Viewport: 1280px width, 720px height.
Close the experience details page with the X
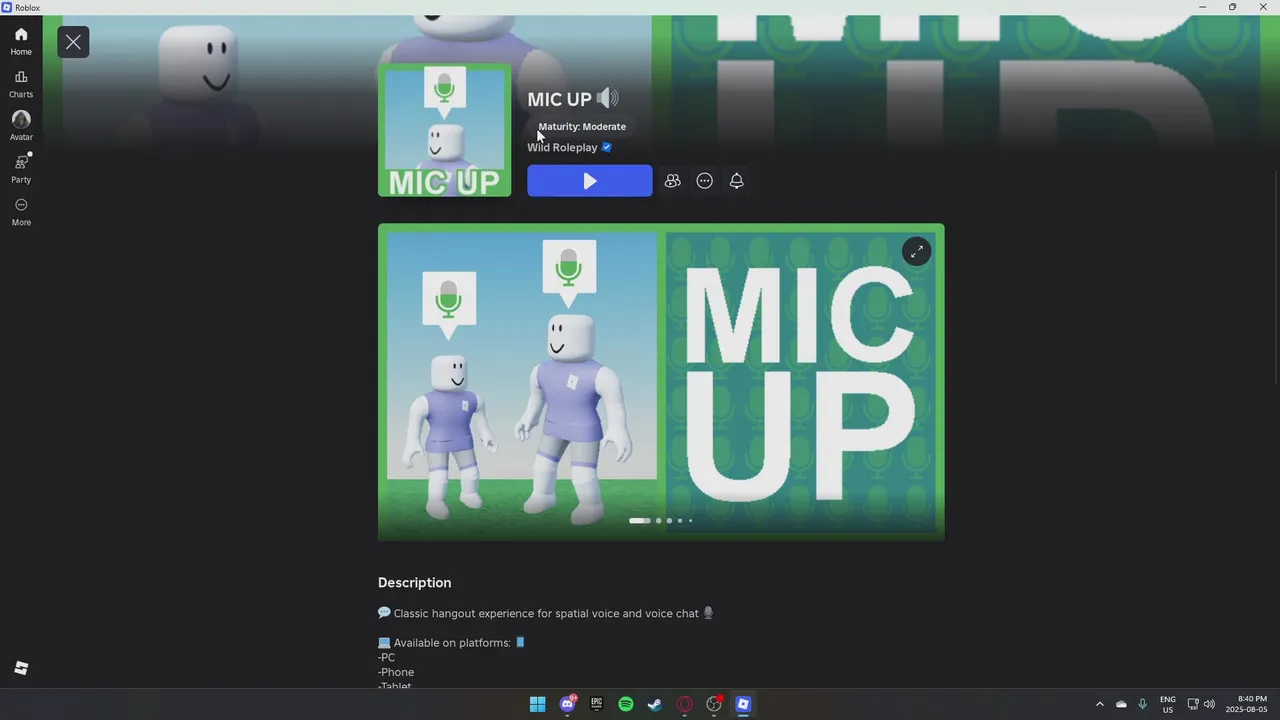[73, 42]
